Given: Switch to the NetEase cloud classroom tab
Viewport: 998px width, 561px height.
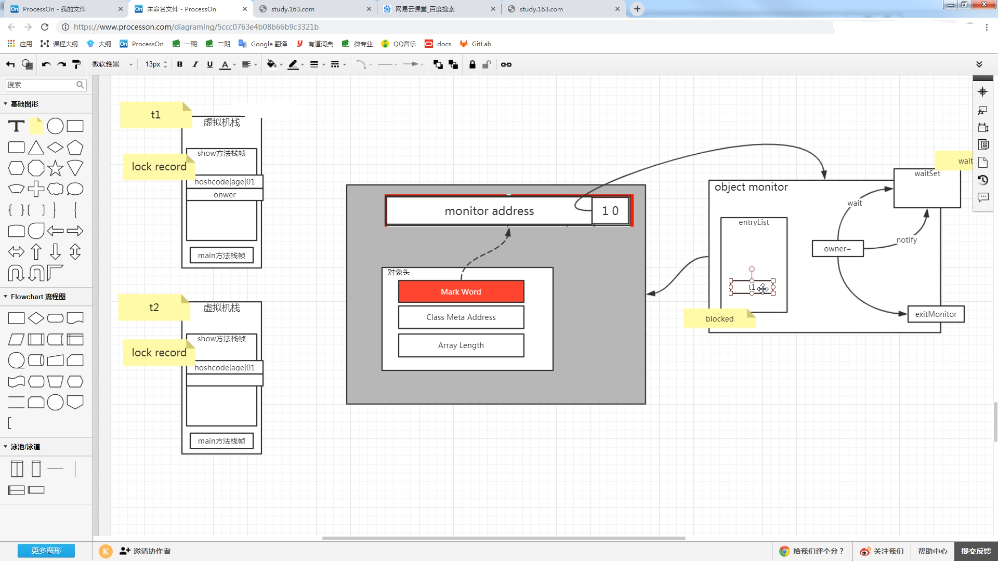Looking at the screenshot, I should click(439, 9).
